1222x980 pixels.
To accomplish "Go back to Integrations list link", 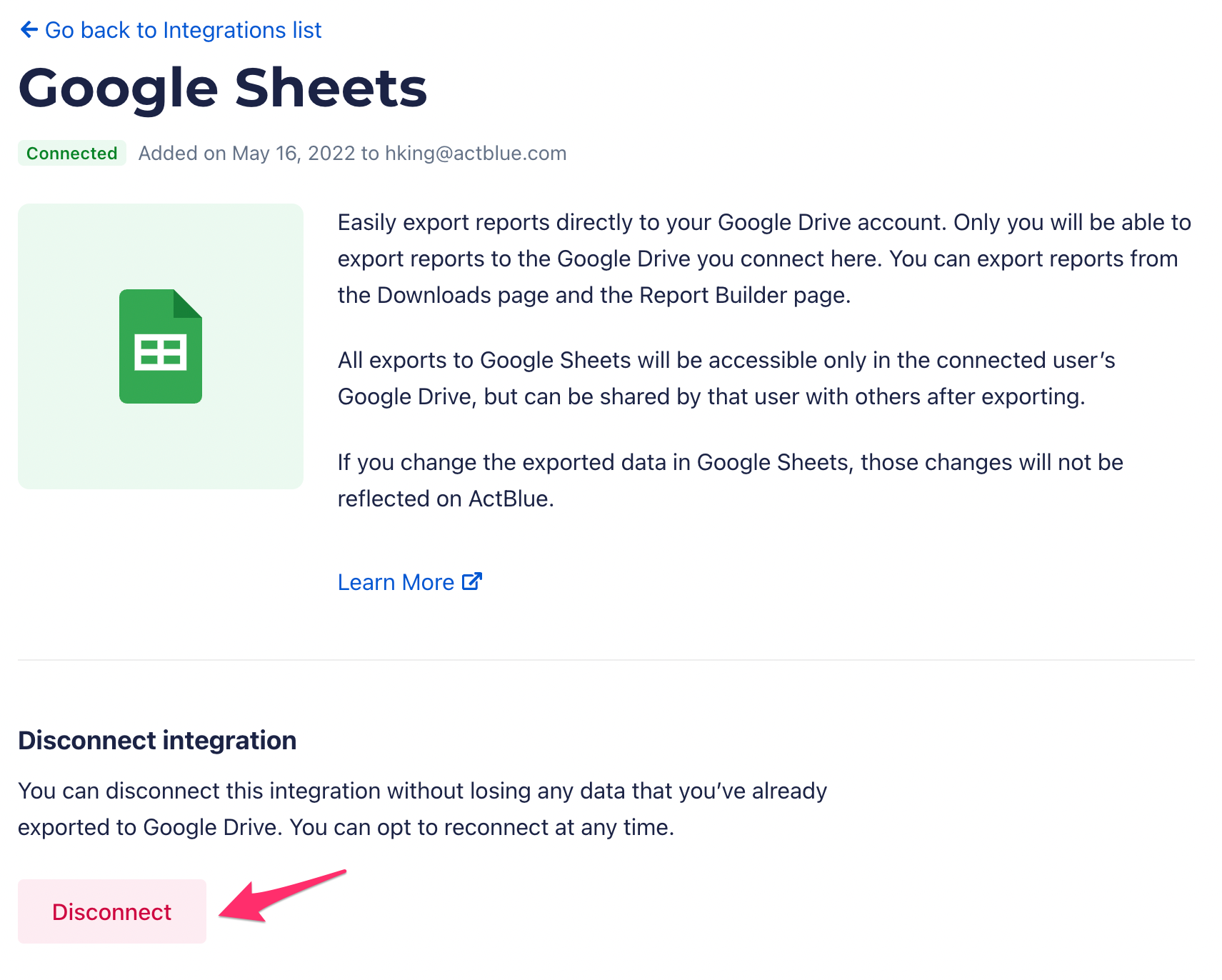I will click(x=183, y=30).
